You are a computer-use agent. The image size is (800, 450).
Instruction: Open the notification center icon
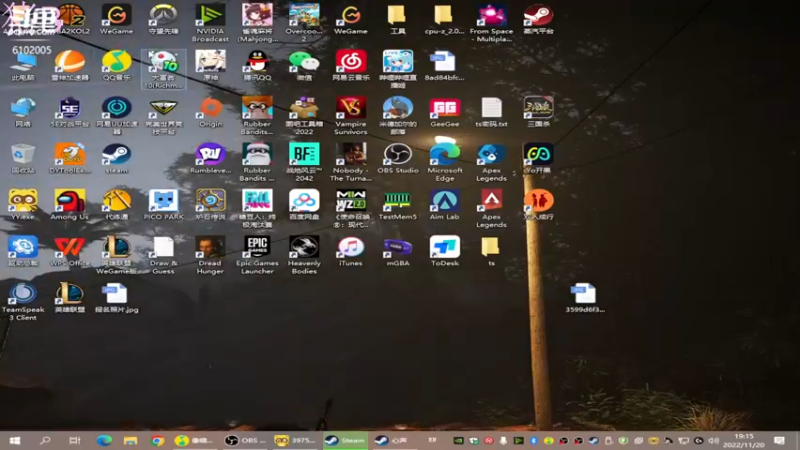click(779, 440)
